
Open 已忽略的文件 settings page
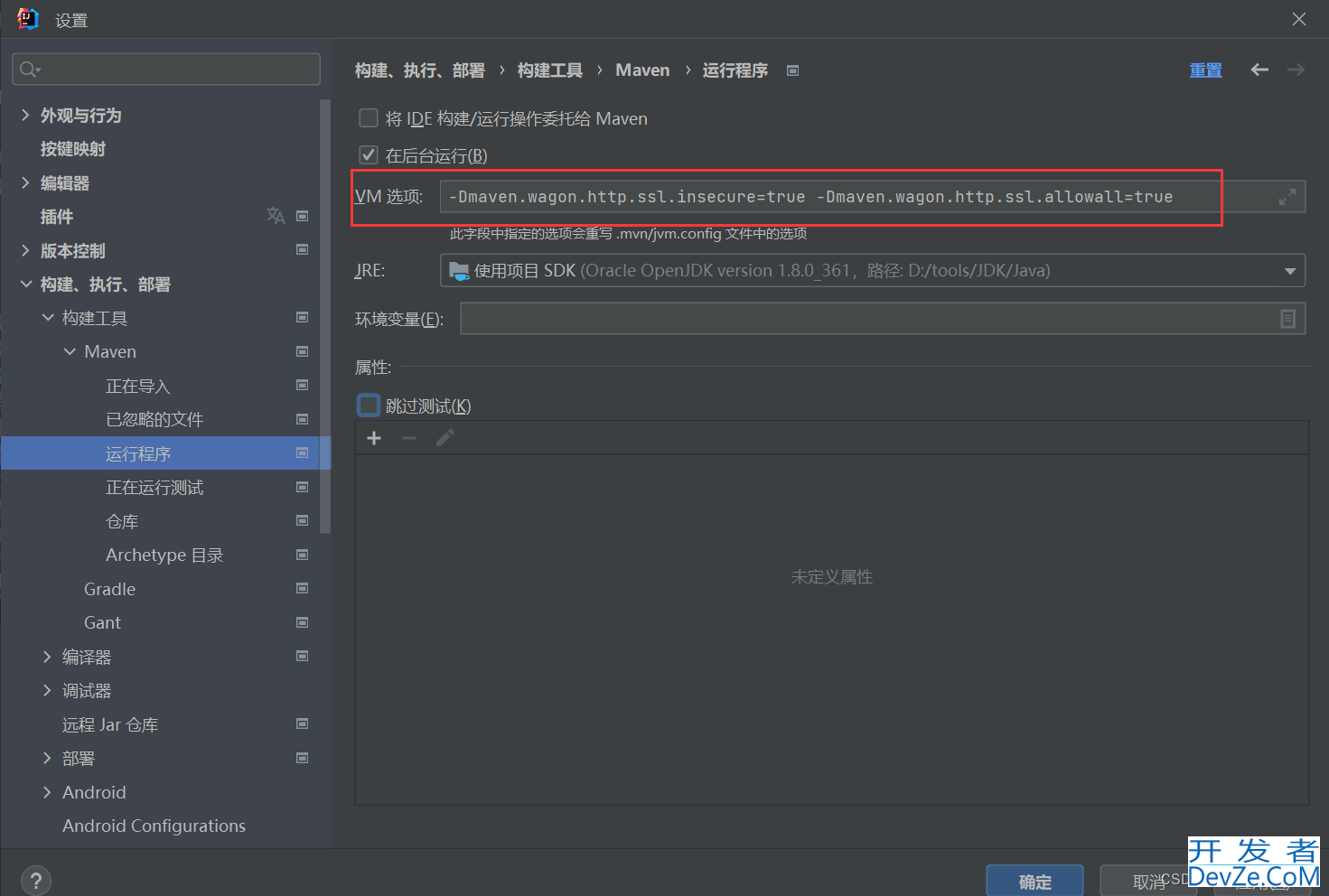[154, 419]
